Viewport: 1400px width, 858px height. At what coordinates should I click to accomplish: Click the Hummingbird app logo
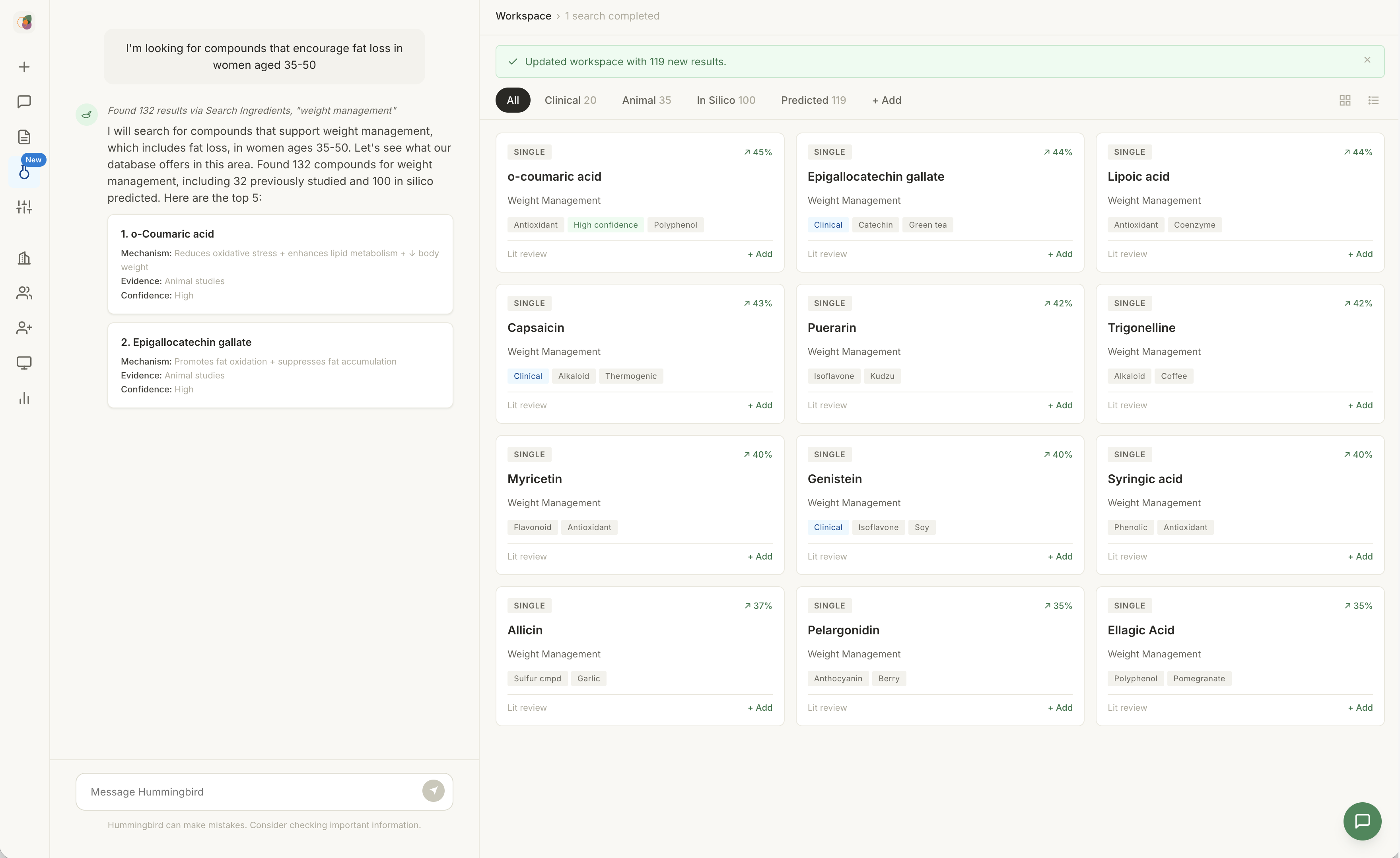pyautogui.click(x=24, y=22)
